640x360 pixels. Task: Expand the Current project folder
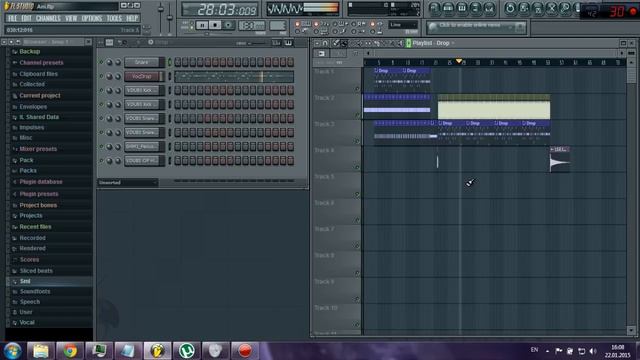[x=40, y=96]
